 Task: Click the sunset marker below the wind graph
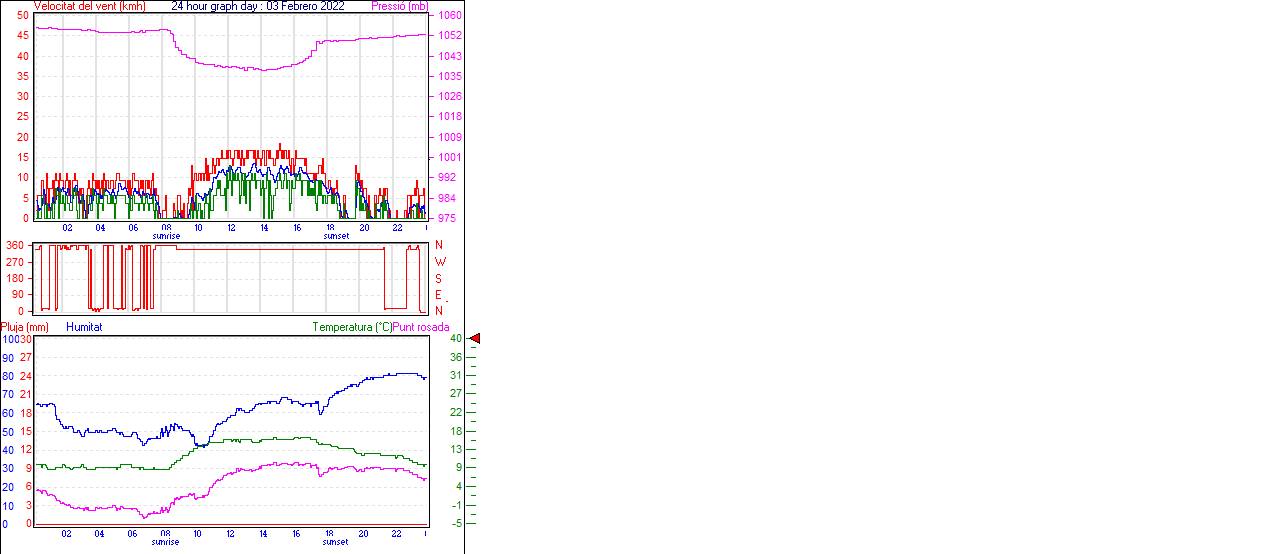pos(336,236)
